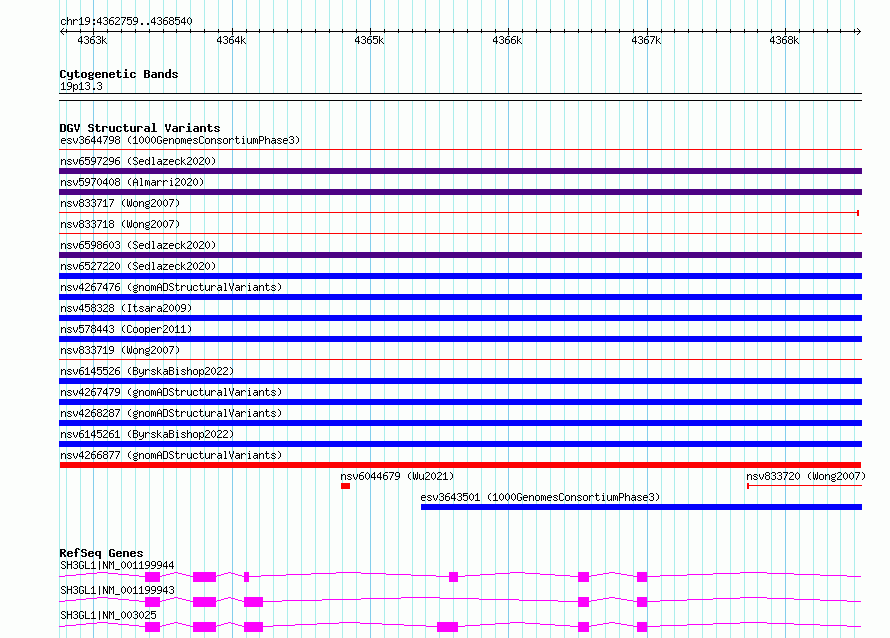This screenshot has width=890, height=638.
Task: Click the 19p13.3 cytogenetic band label
Action: coord(81,86)
